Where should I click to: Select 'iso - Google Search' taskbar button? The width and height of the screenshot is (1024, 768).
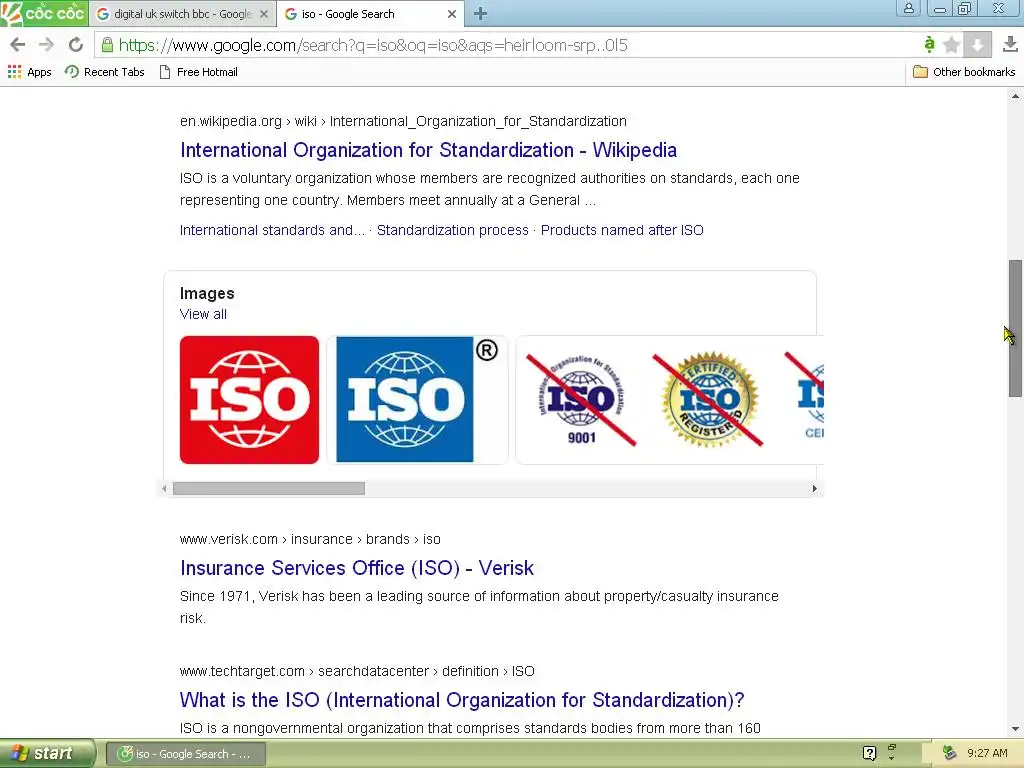click(185, 754)
